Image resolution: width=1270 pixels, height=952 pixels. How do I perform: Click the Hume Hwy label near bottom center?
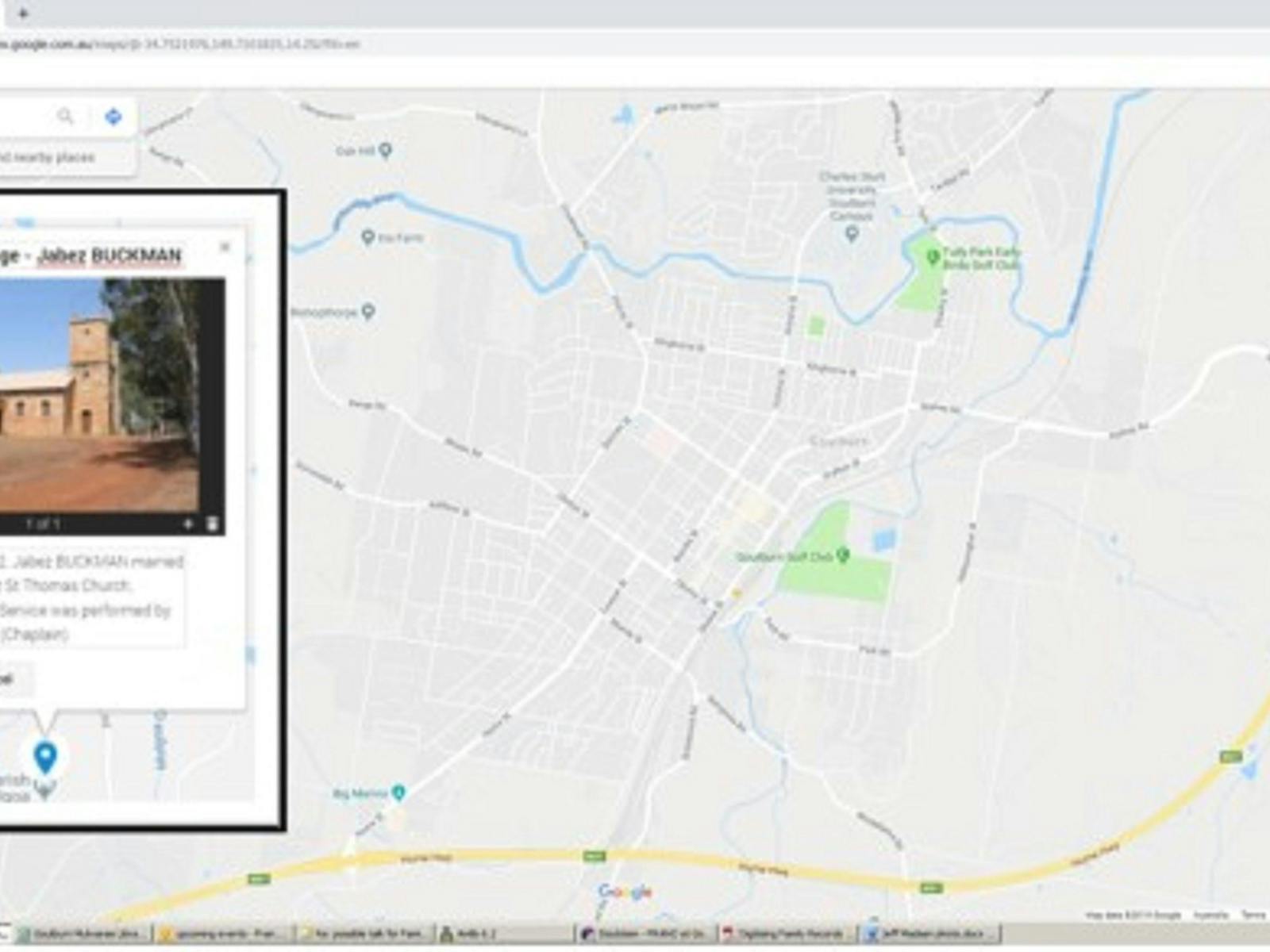[x=762, y=869]
